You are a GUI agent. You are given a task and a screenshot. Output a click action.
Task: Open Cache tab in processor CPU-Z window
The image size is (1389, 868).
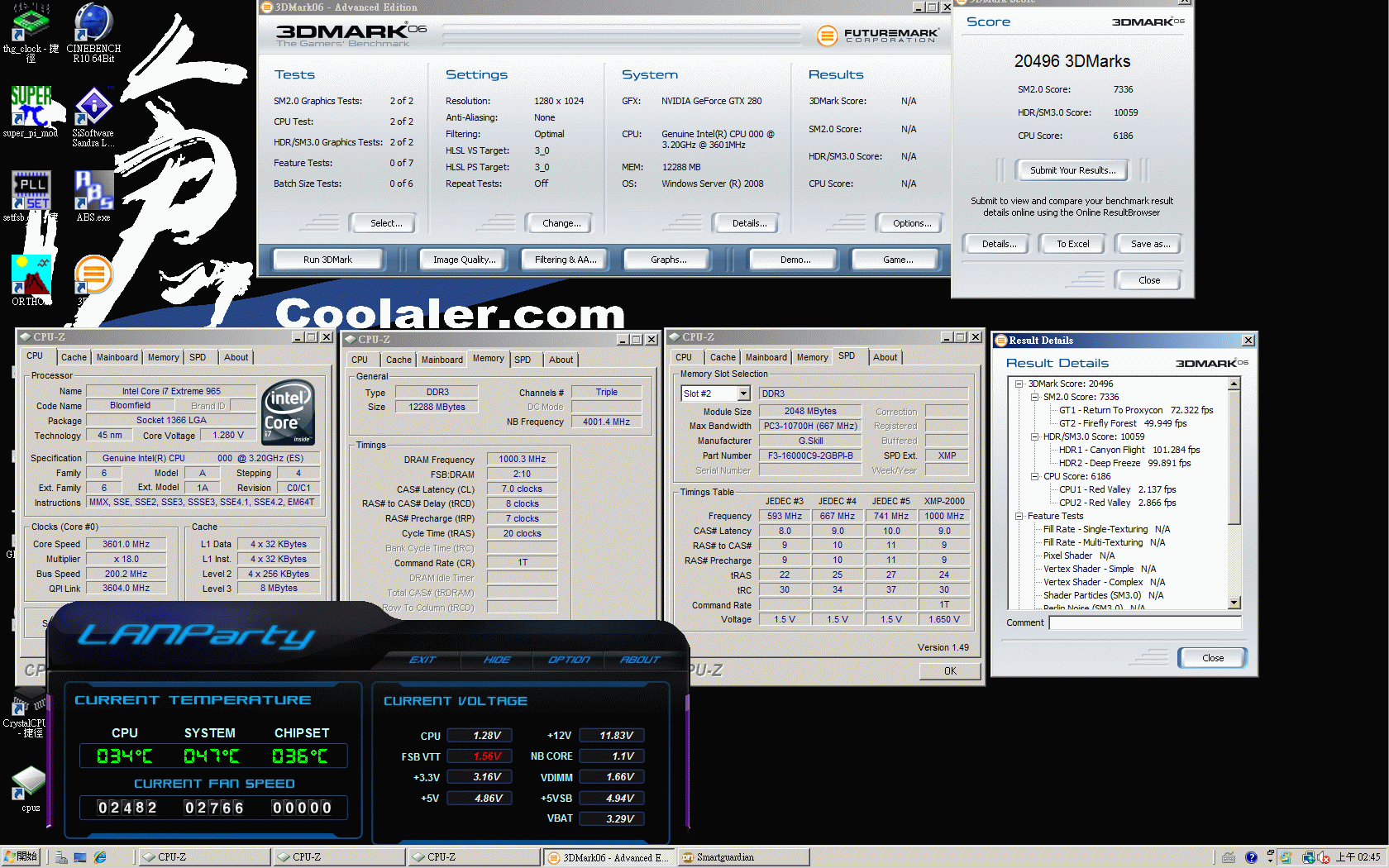pos(74,357)
